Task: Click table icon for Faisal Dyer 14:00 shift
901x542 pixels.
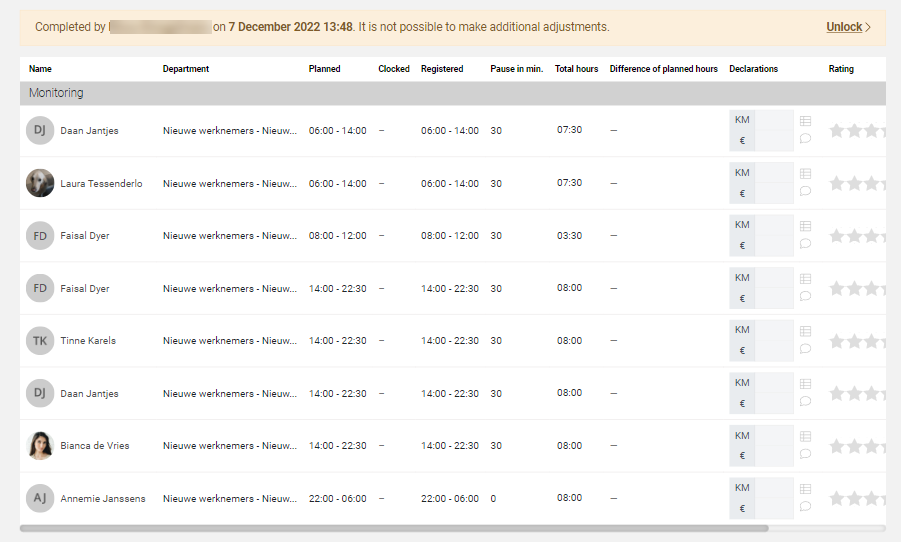Action: click(x=806, y=278)
